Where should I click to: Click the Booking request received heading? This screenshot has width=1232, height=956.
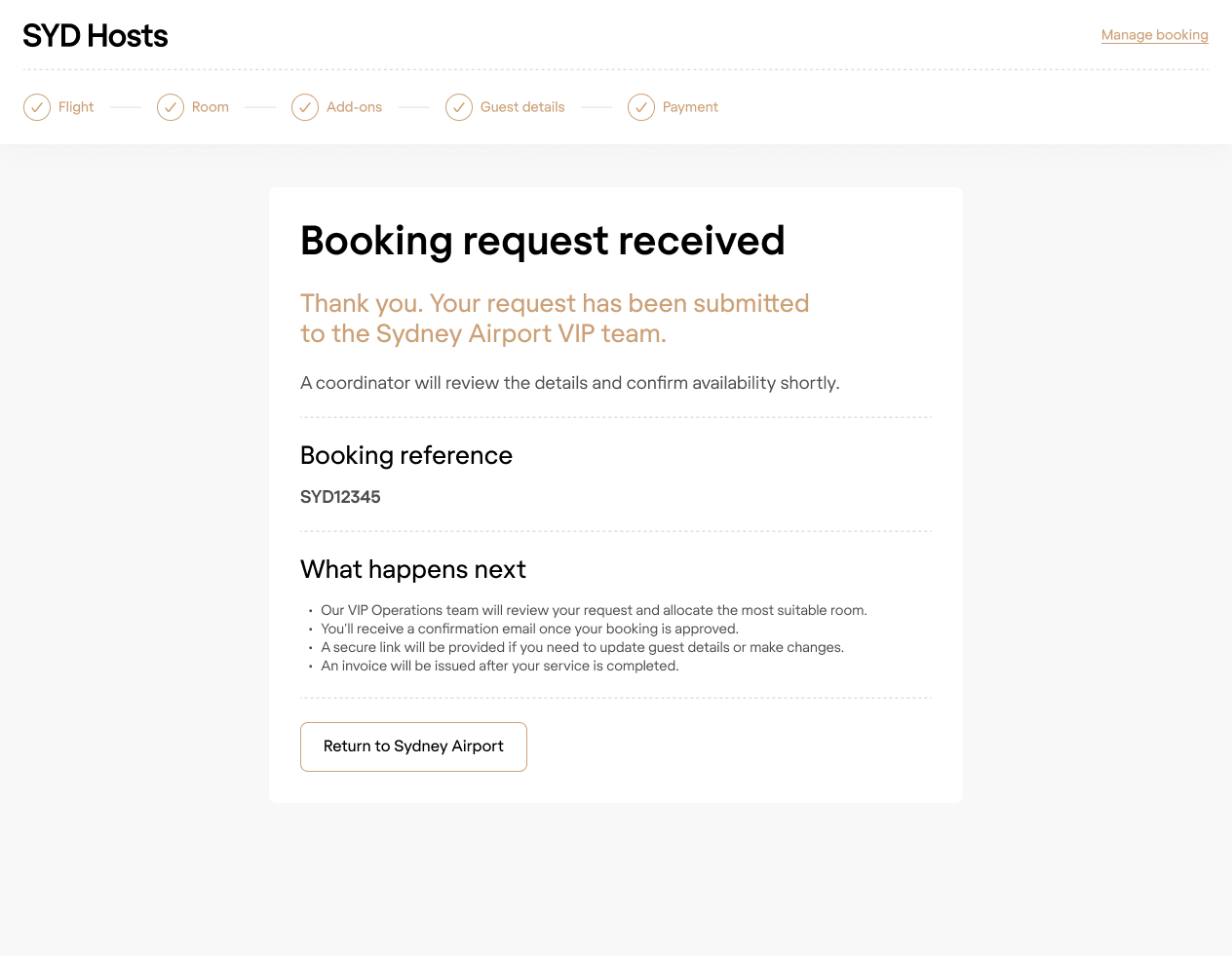[543, 241]
